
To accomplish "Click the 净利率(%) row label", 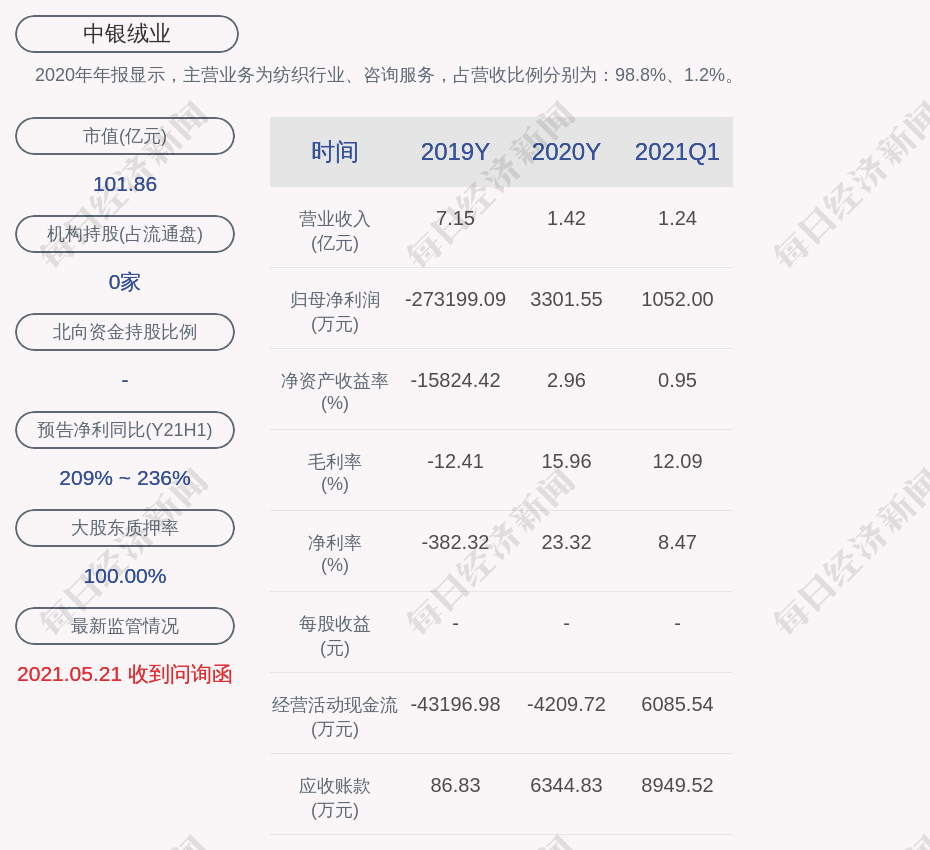I will 335,554.
